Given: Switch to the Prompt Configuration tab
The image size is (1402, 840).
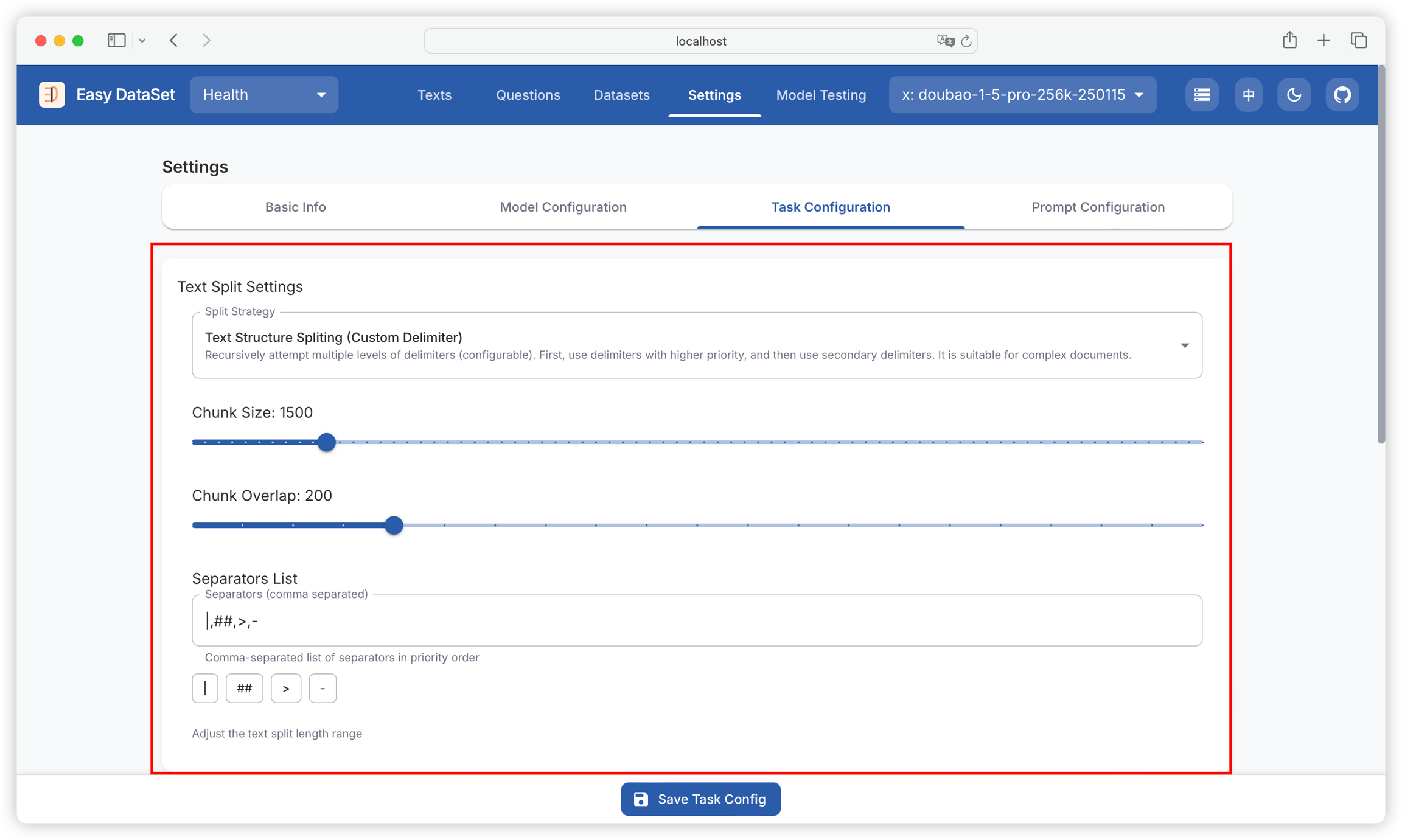Looking at the screenshot, I should coord(1098,207).
